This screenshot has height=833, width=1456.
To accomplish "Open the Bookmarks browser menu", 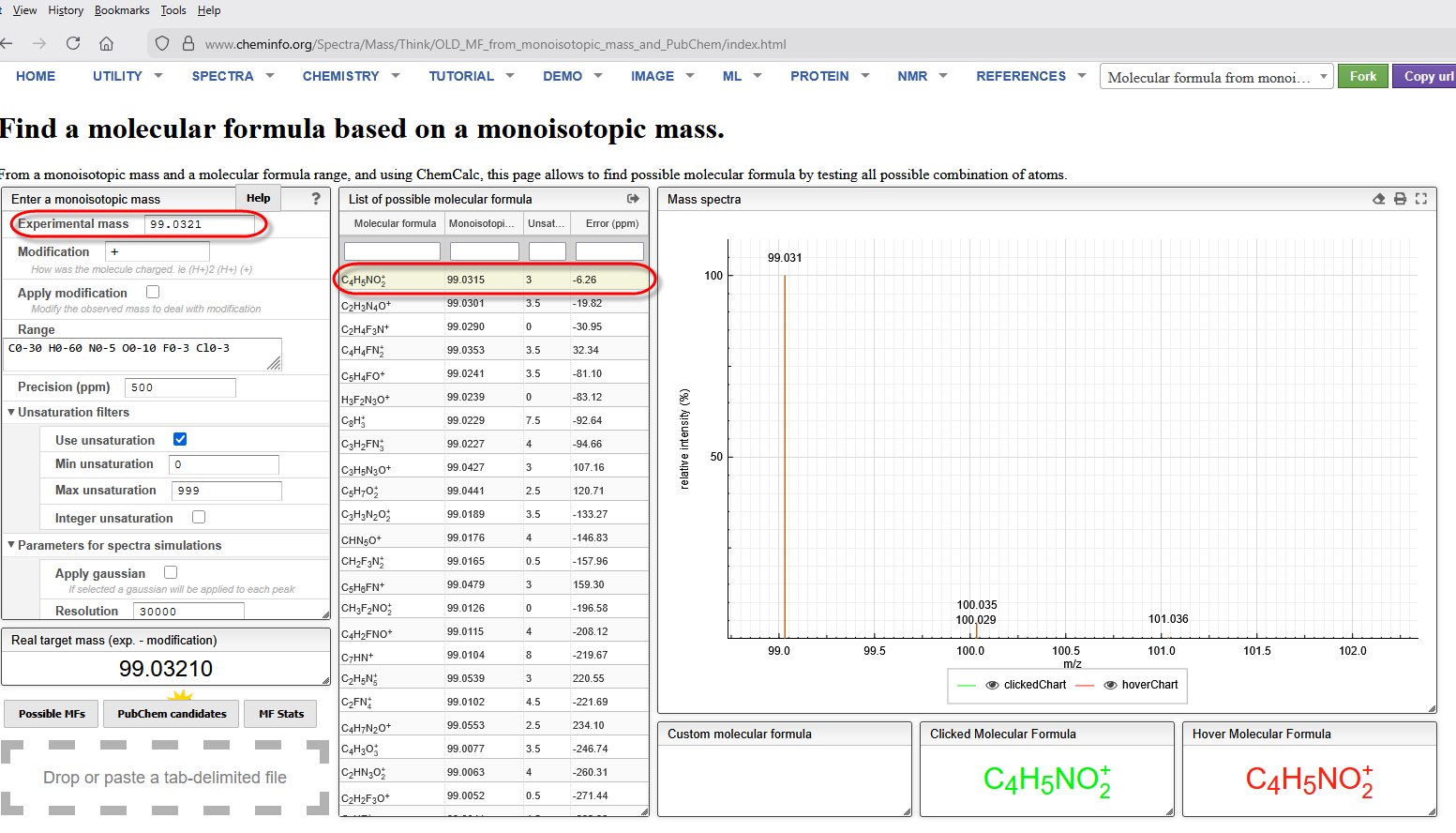I will point(122,10).
